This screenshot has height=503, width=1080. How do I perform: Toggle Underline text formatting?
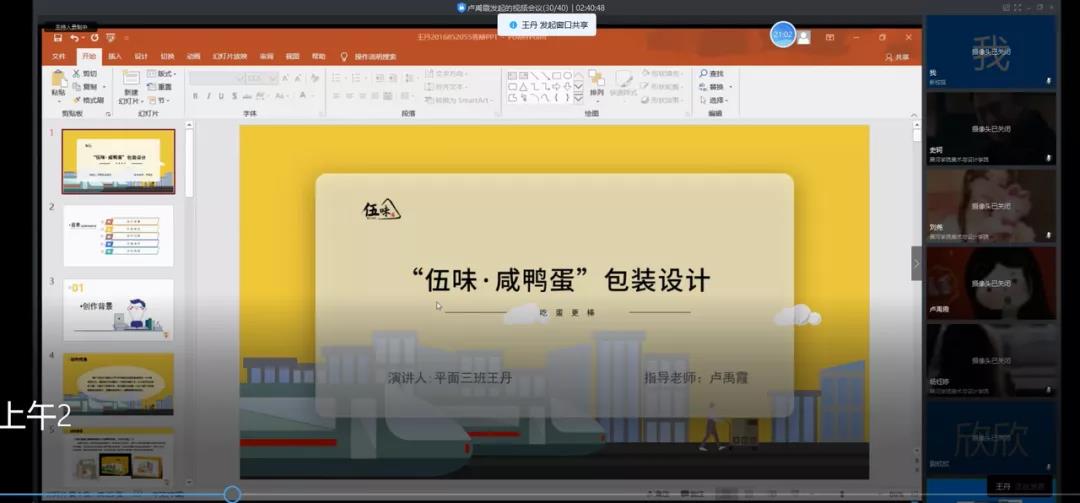pyautogui.click(x=221, y=96)
